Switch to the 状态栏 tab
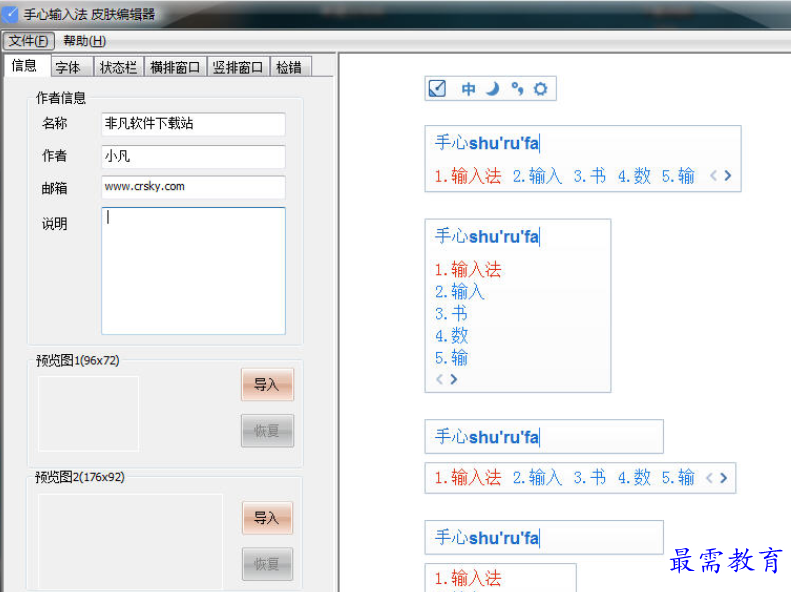791x592 pixels. pos(119,67)
